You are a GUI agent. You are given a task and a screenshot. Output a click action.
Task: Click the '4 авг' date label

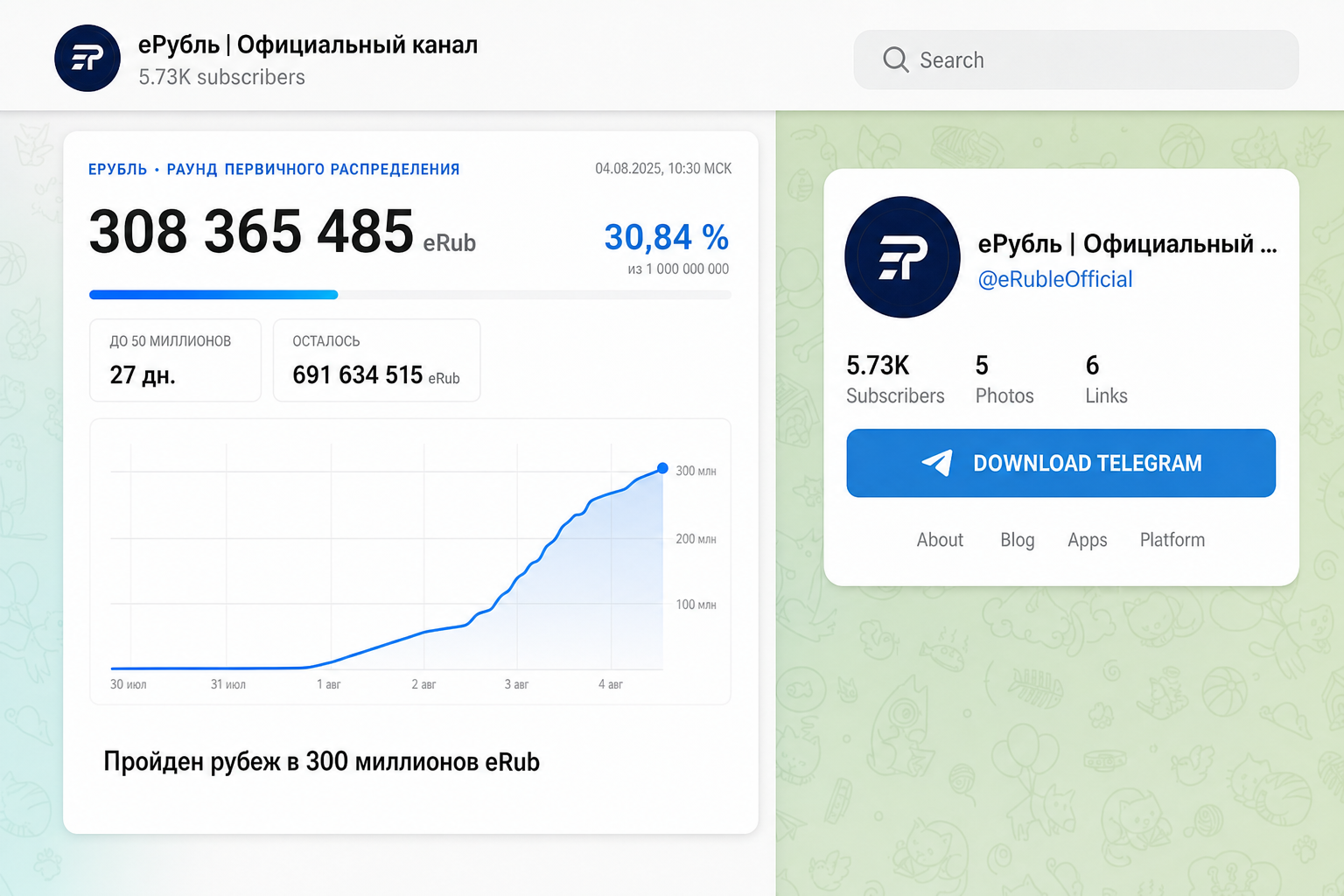tap(611, 684)
